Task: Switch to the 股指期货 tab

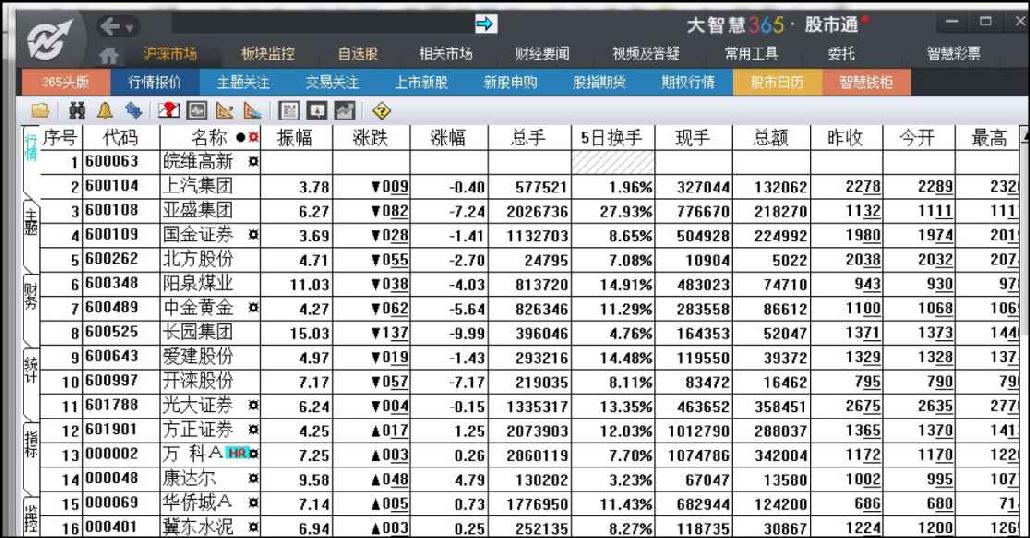Action: [x=599, y=82]
